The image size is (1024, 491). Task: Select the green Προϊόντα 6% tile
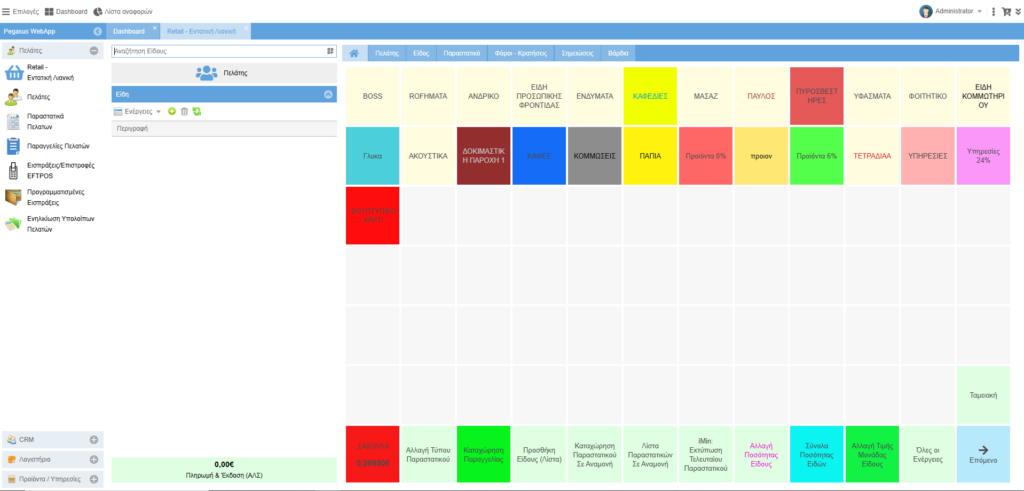tap(816, 156)
